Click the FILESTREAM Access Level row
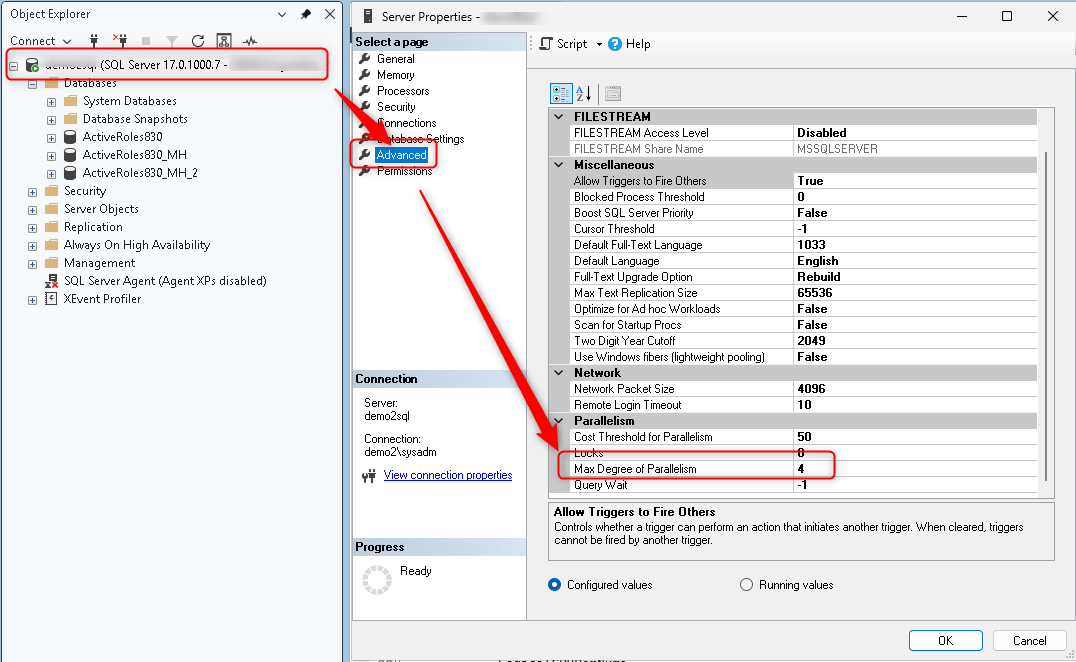The image size is (1076, 662). click(804, 132)
